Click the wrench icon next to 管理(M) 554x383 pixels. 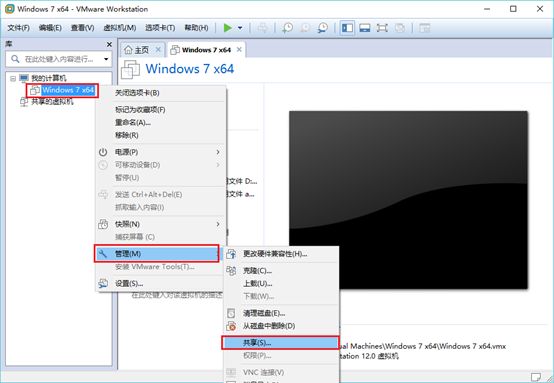coord(102,254)
